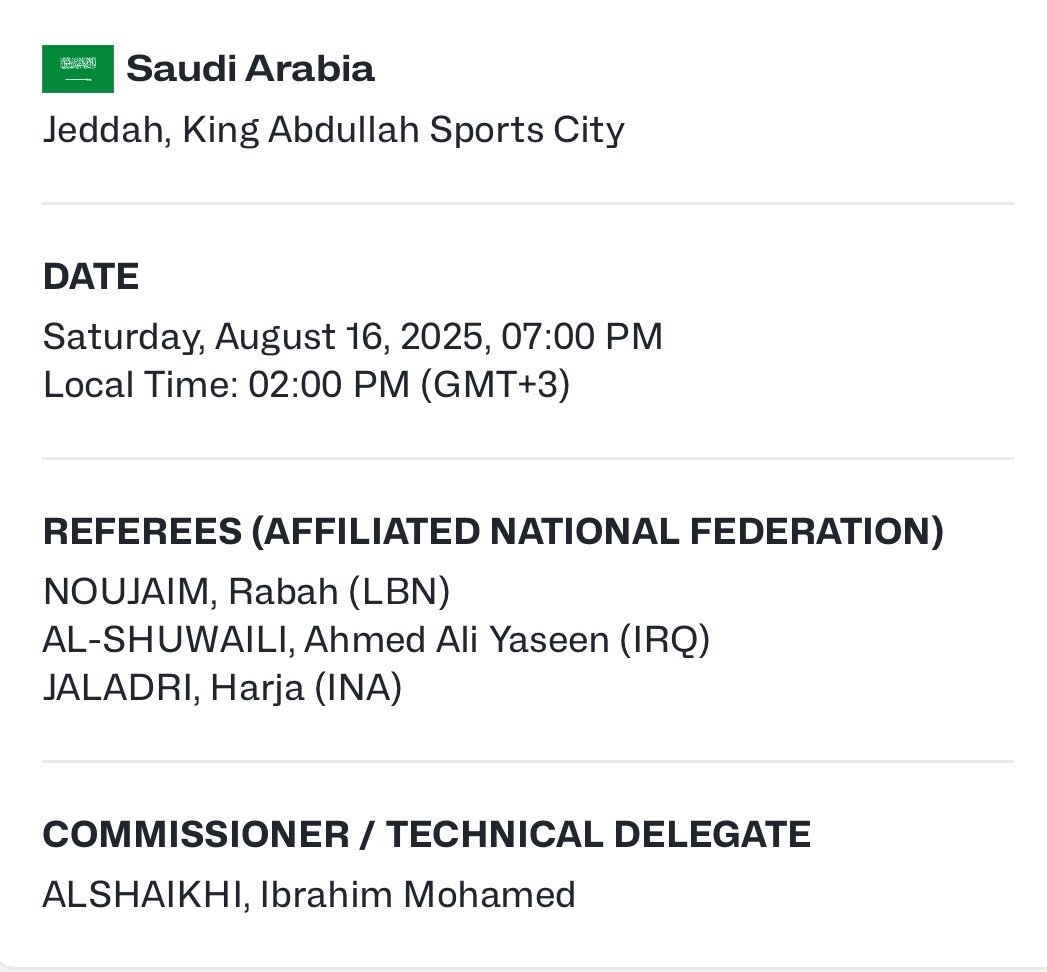The image size is (1047, 972).
Task: Click the divider below the venue section
Action: 528,203
